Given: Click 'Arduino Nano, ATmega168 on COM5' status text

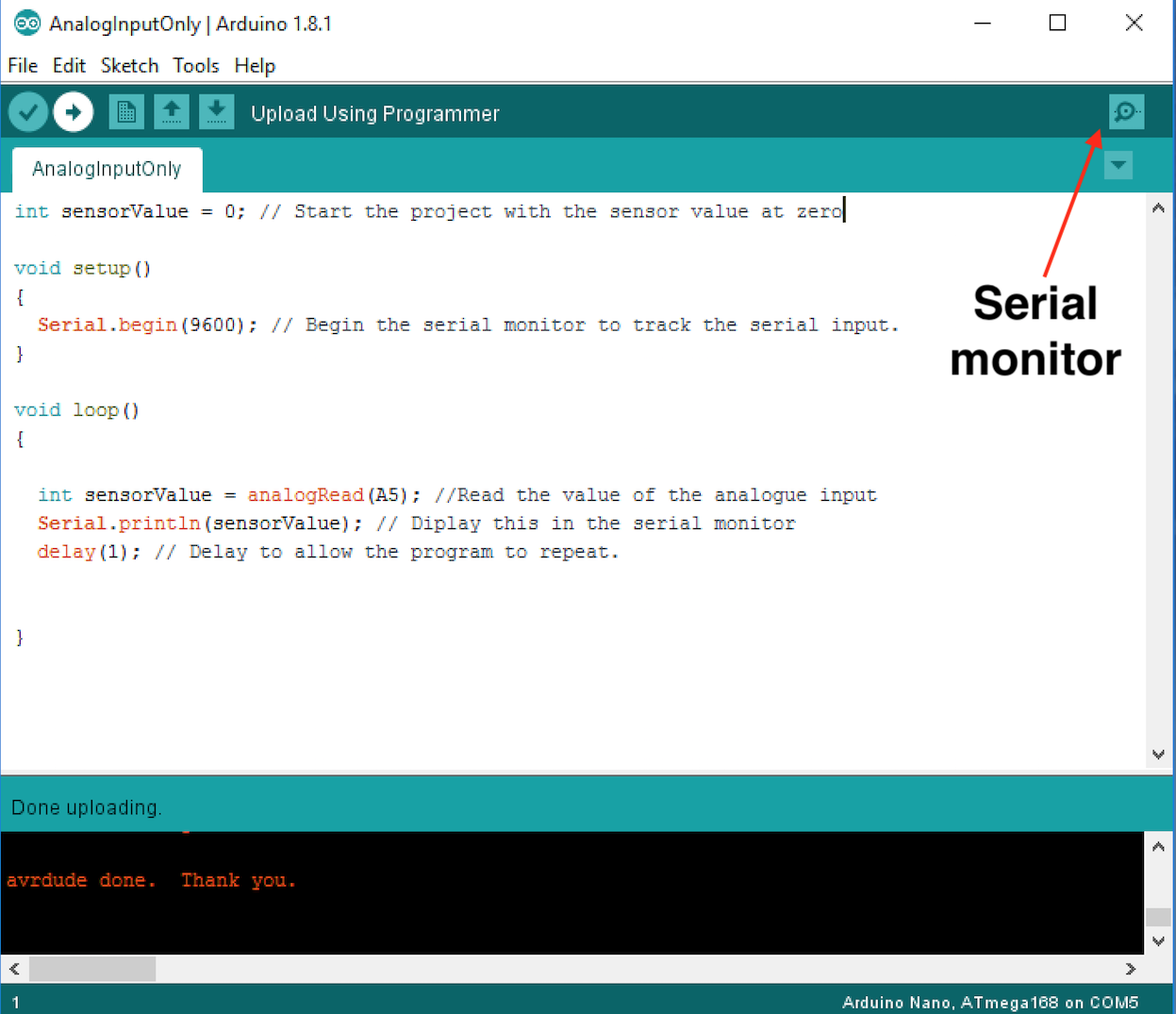Looking at the screenshot, I should (990, 1003).
